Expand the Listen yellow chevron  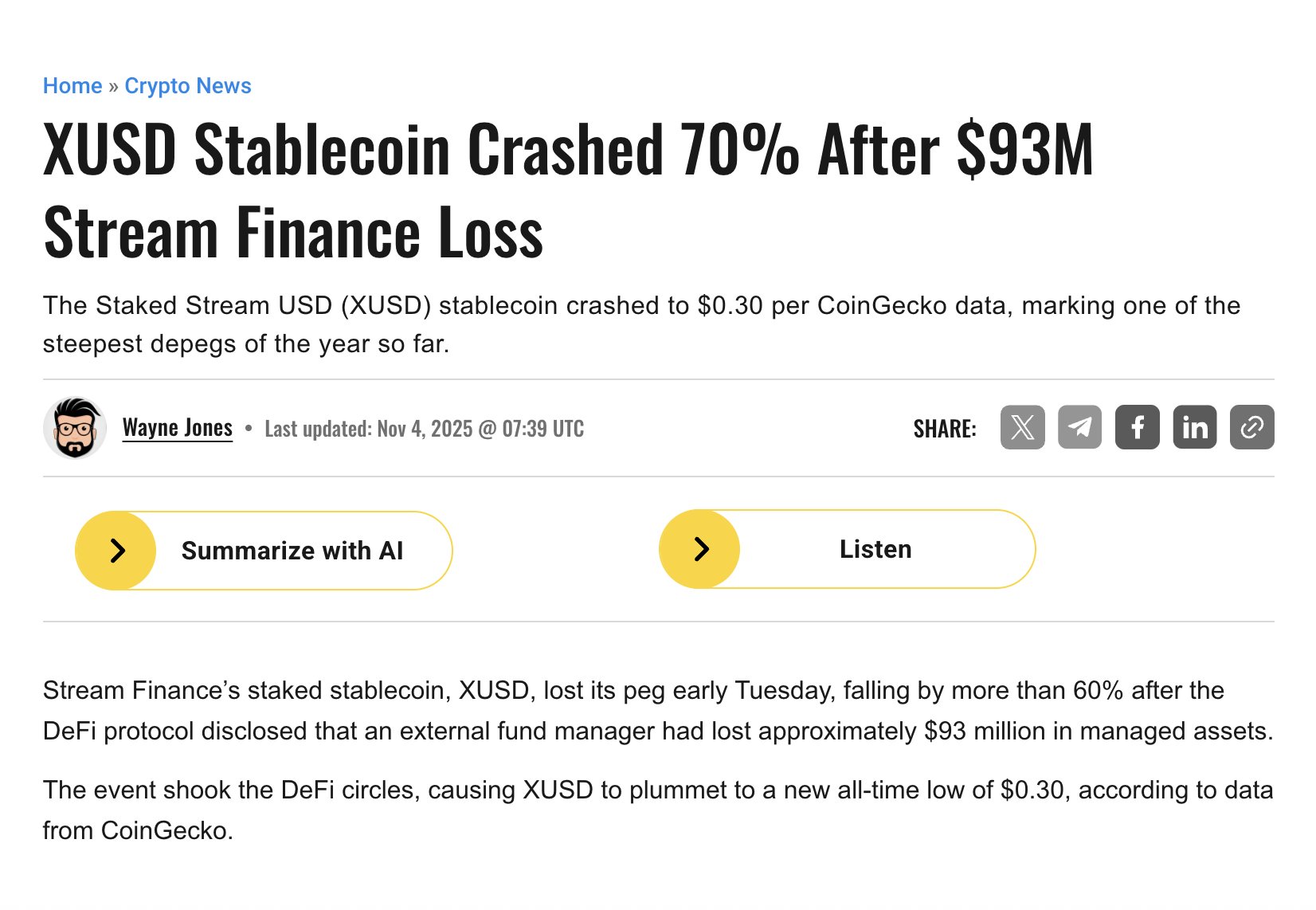700,549
